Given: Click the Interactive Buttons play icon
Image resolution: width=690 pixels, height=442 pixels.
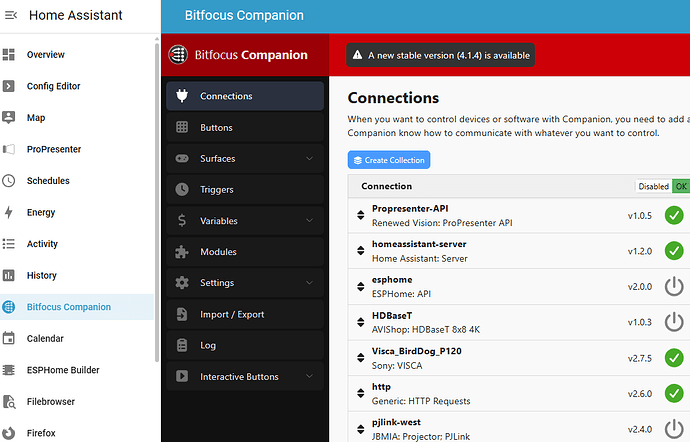Looking at the screenshot, I should click(182, 376).
